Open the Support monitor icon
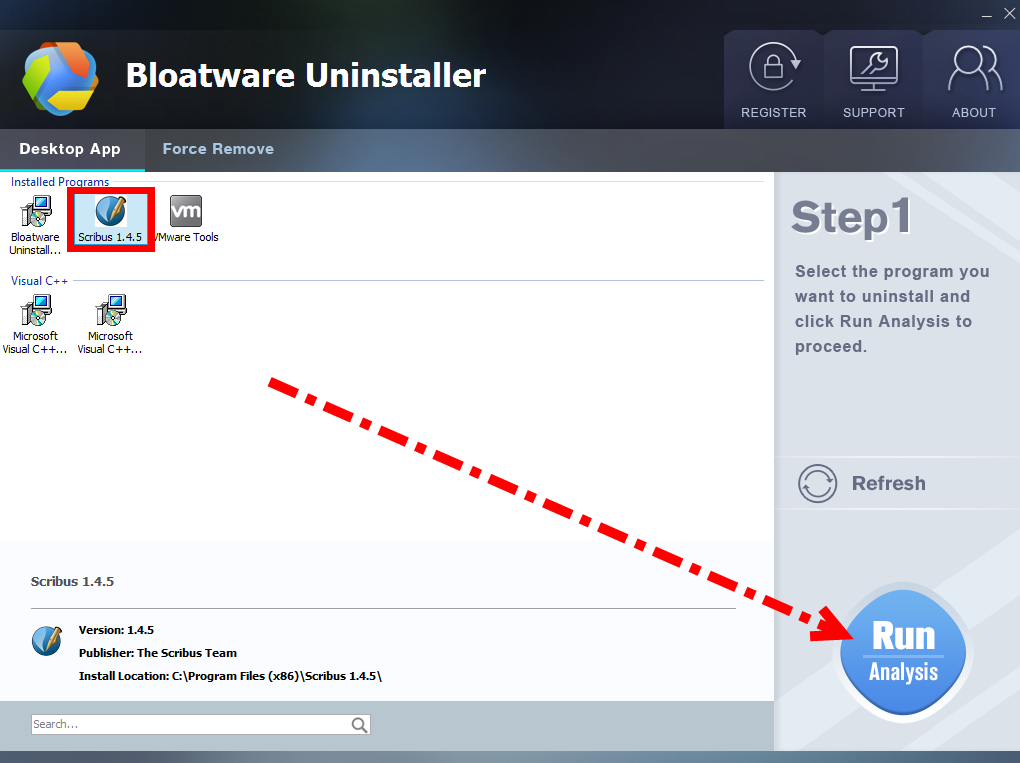 coord(874,68)
